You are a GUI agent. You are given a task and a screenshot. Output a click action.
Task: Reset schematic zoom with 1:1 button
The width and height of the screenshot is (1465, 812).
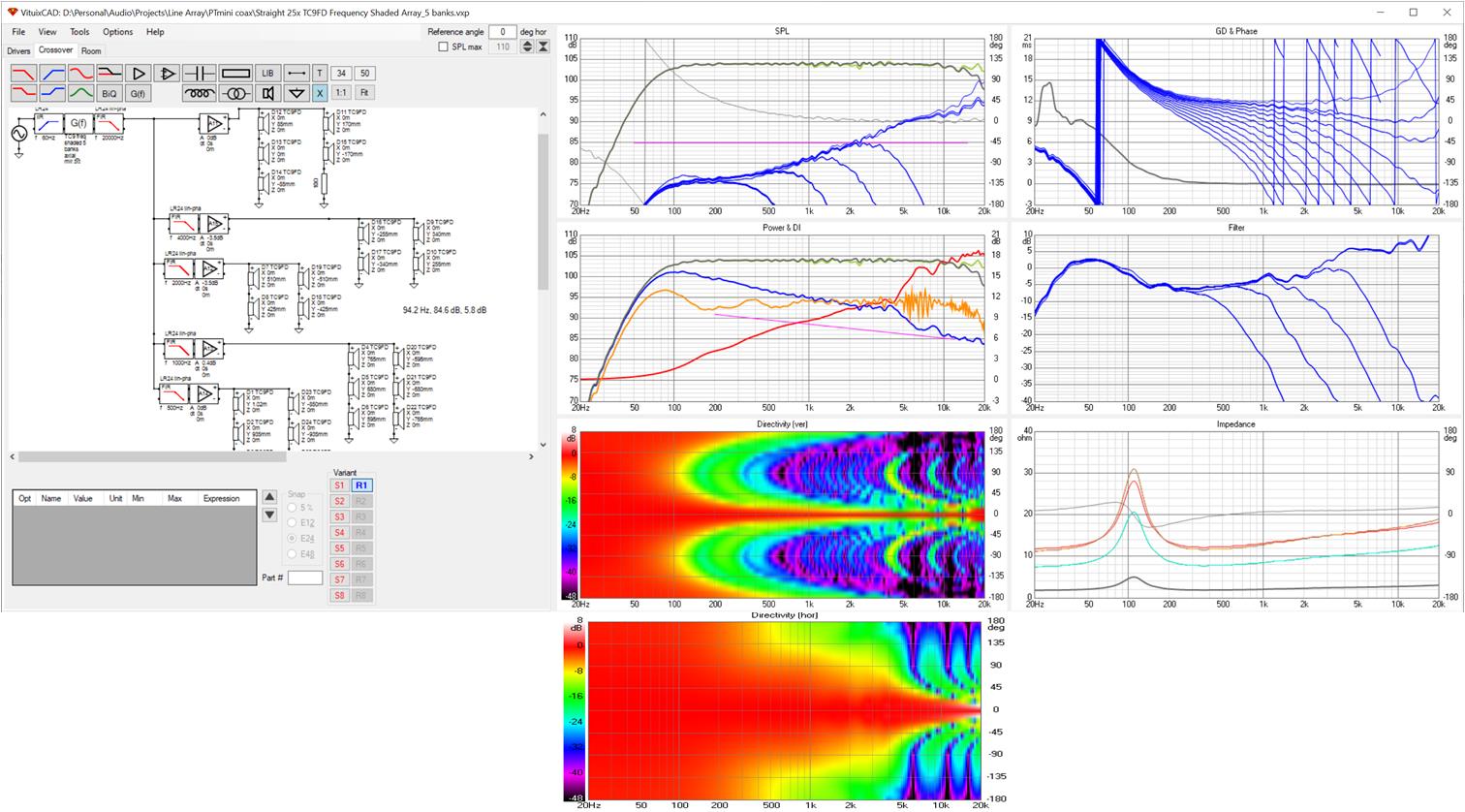[x=341, y=93]
